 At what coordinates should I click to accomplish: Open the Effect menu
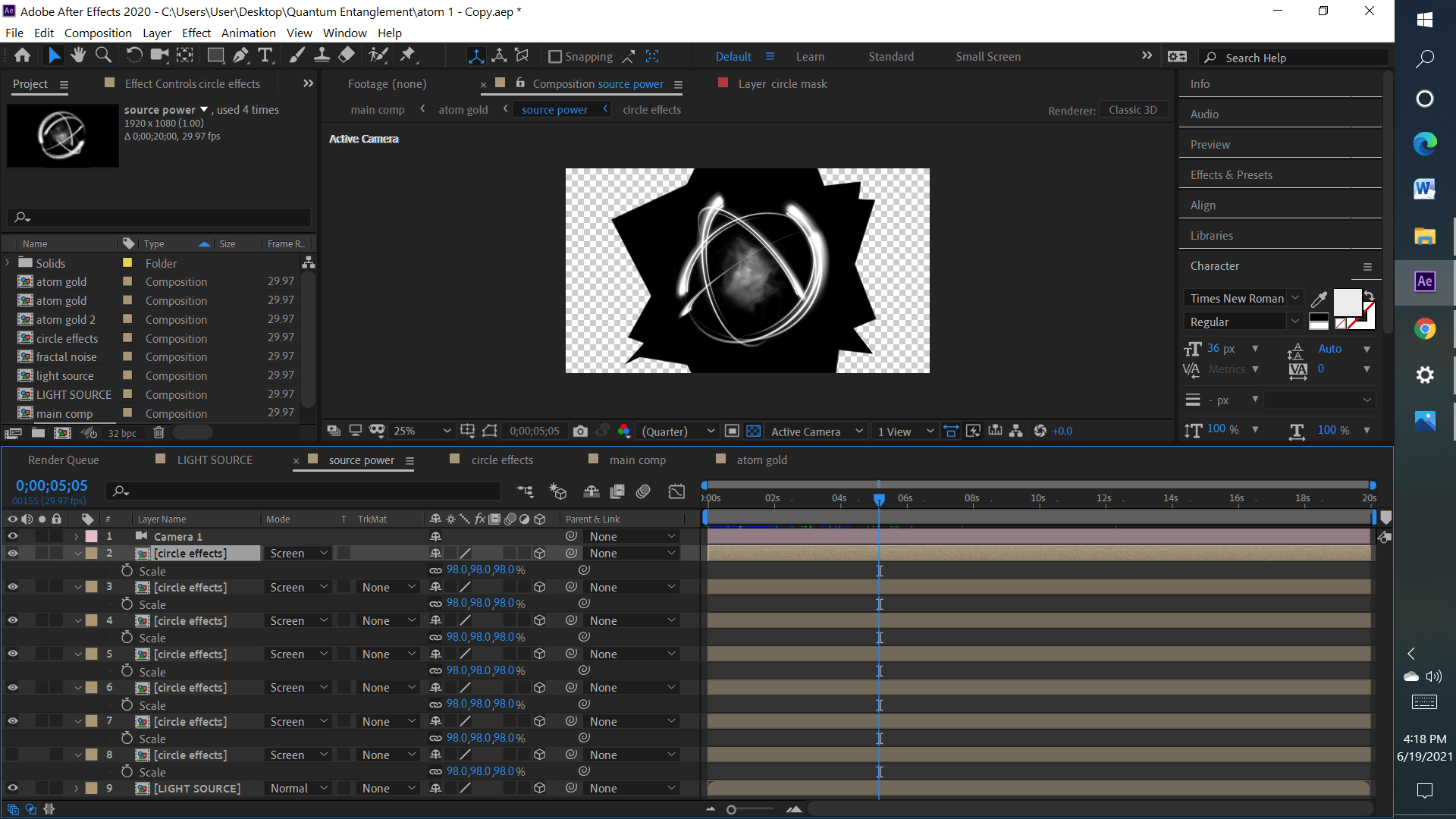(x=196, y=33)
